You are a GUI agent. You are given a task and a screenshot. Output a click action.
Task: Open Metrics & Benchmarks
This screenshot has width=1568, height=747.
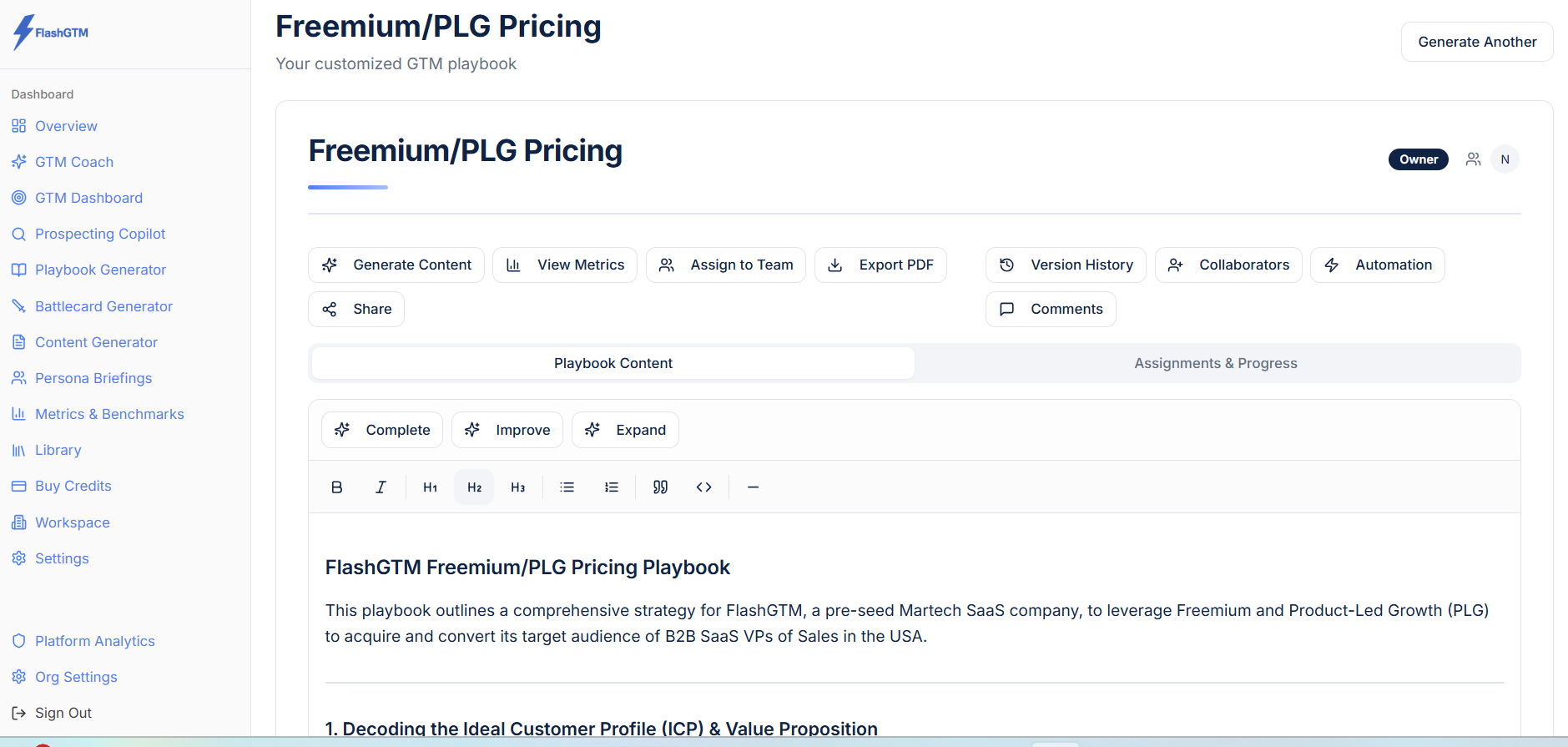(98, 414)
